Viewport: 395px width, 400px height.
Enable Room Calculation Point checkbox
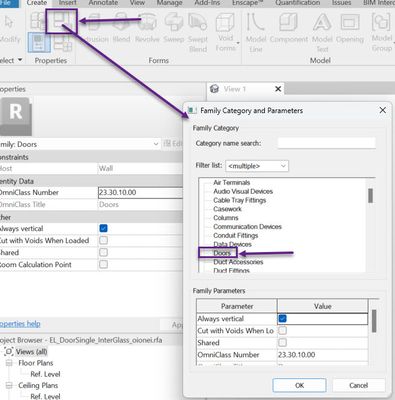click(x=103, y=264)
